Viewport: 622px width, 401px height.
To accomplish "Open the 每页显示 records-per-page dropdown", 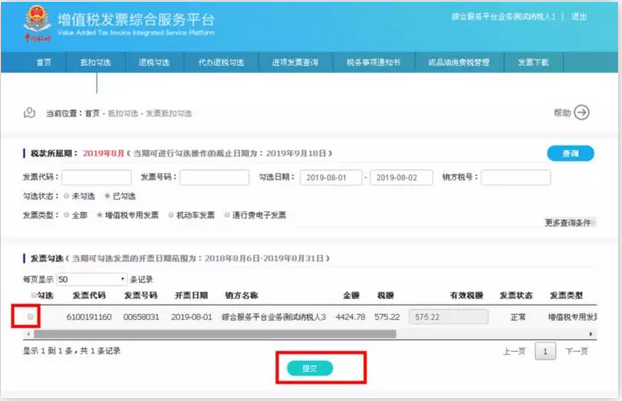I will click(92, 279).
